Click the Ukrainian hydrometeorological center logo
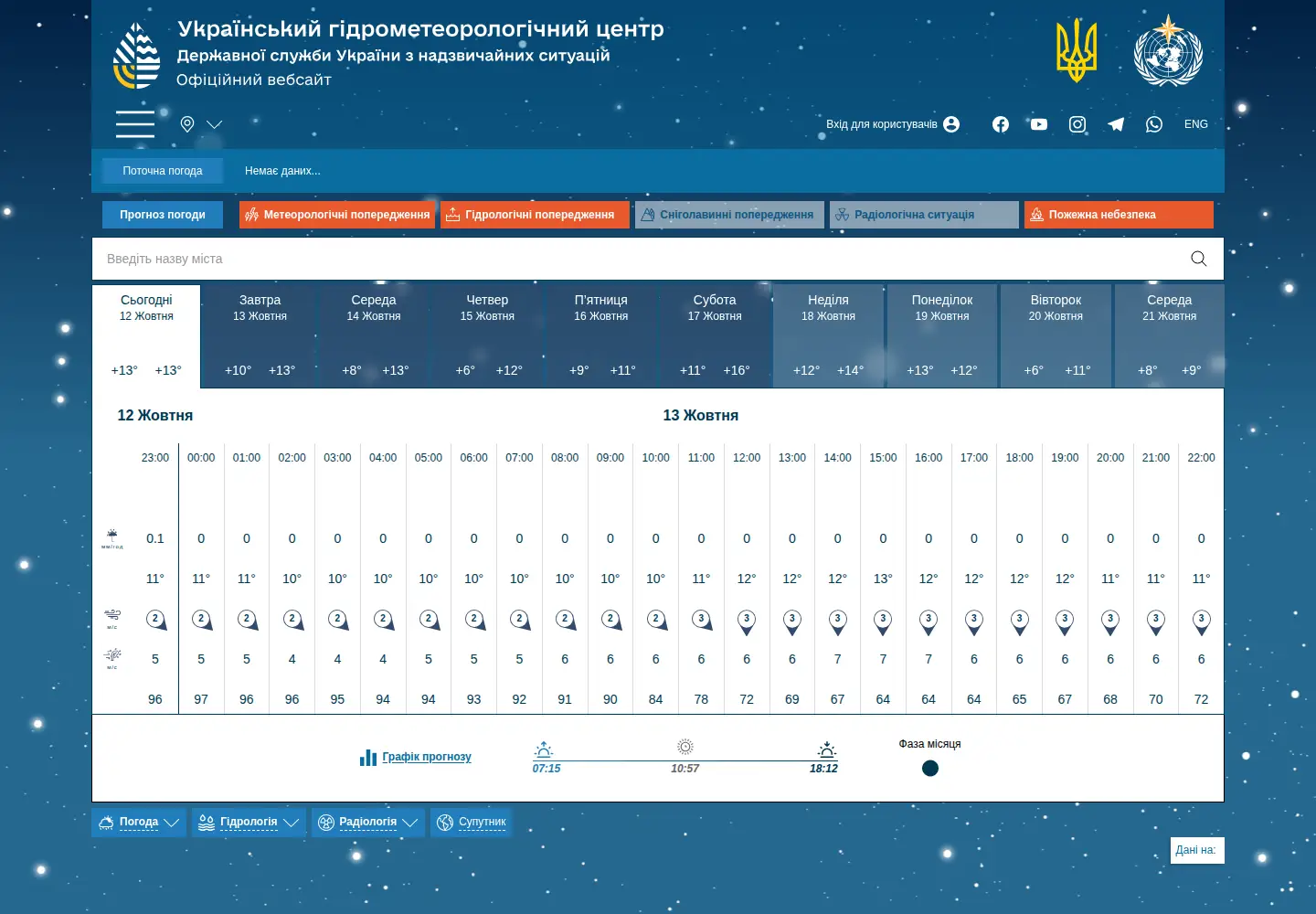This screenshot has height=914, width=1316. click(136, 56)
